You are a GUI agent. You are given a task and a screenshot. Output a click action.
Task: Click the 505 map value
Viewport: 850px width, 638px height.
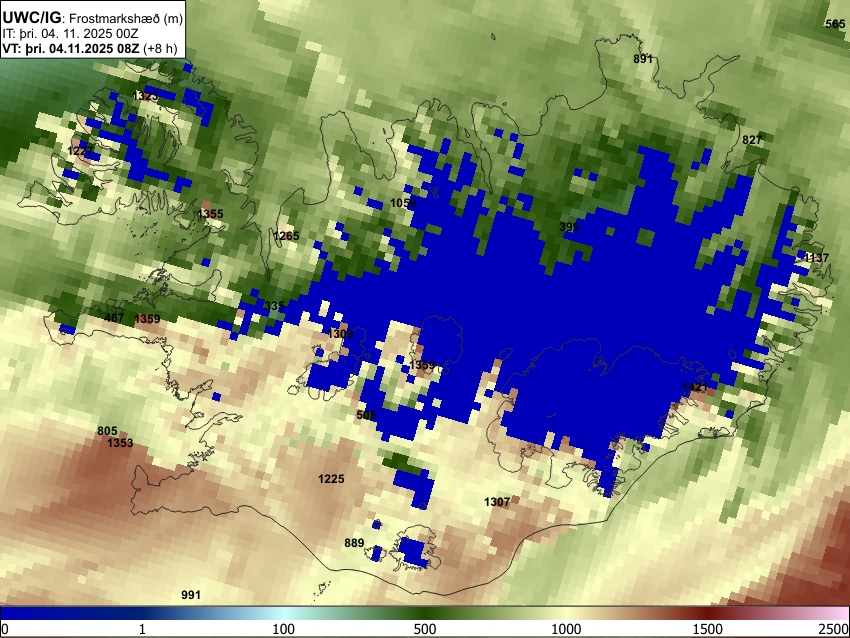pyautogui.click(x=366, y=415)
